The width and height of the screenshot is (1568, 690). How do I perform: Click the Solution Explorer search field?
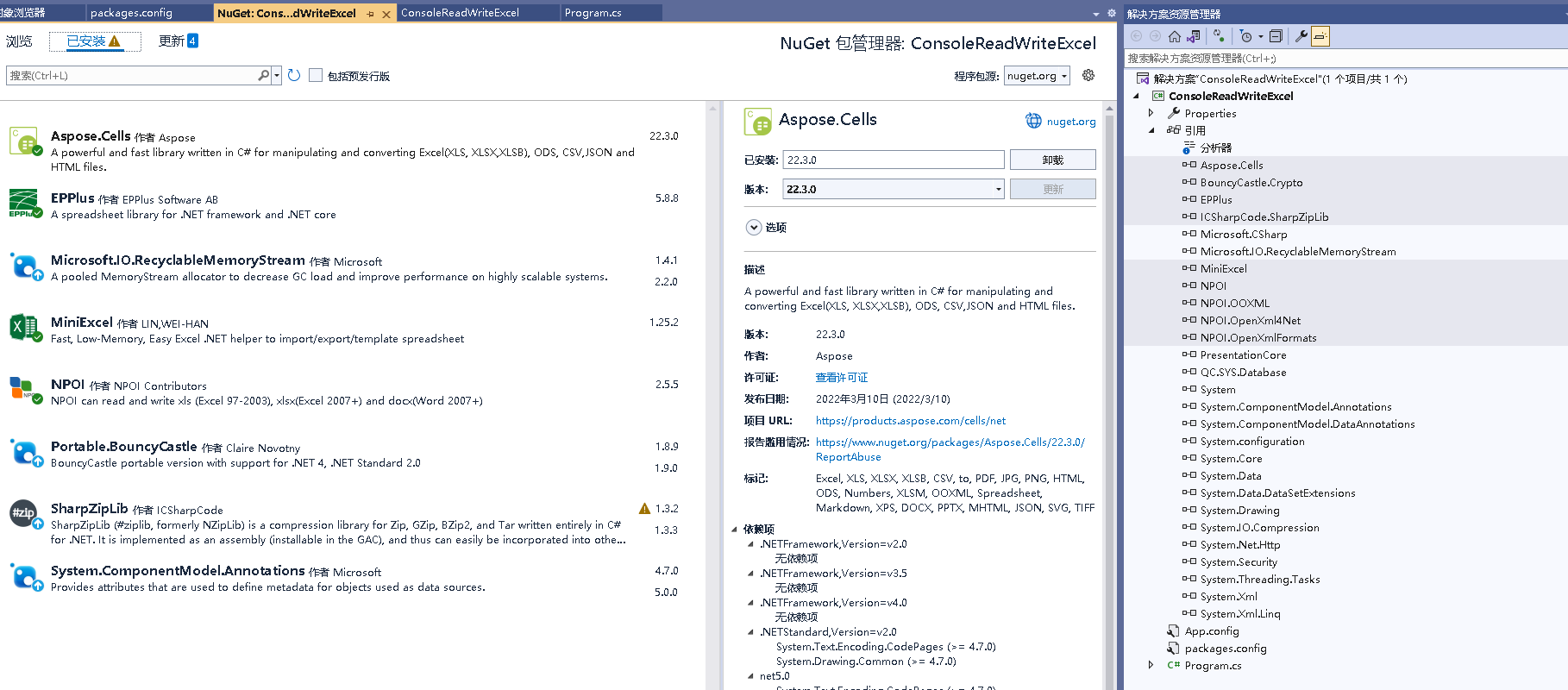pyautogui.click(x=1346, y=58)
